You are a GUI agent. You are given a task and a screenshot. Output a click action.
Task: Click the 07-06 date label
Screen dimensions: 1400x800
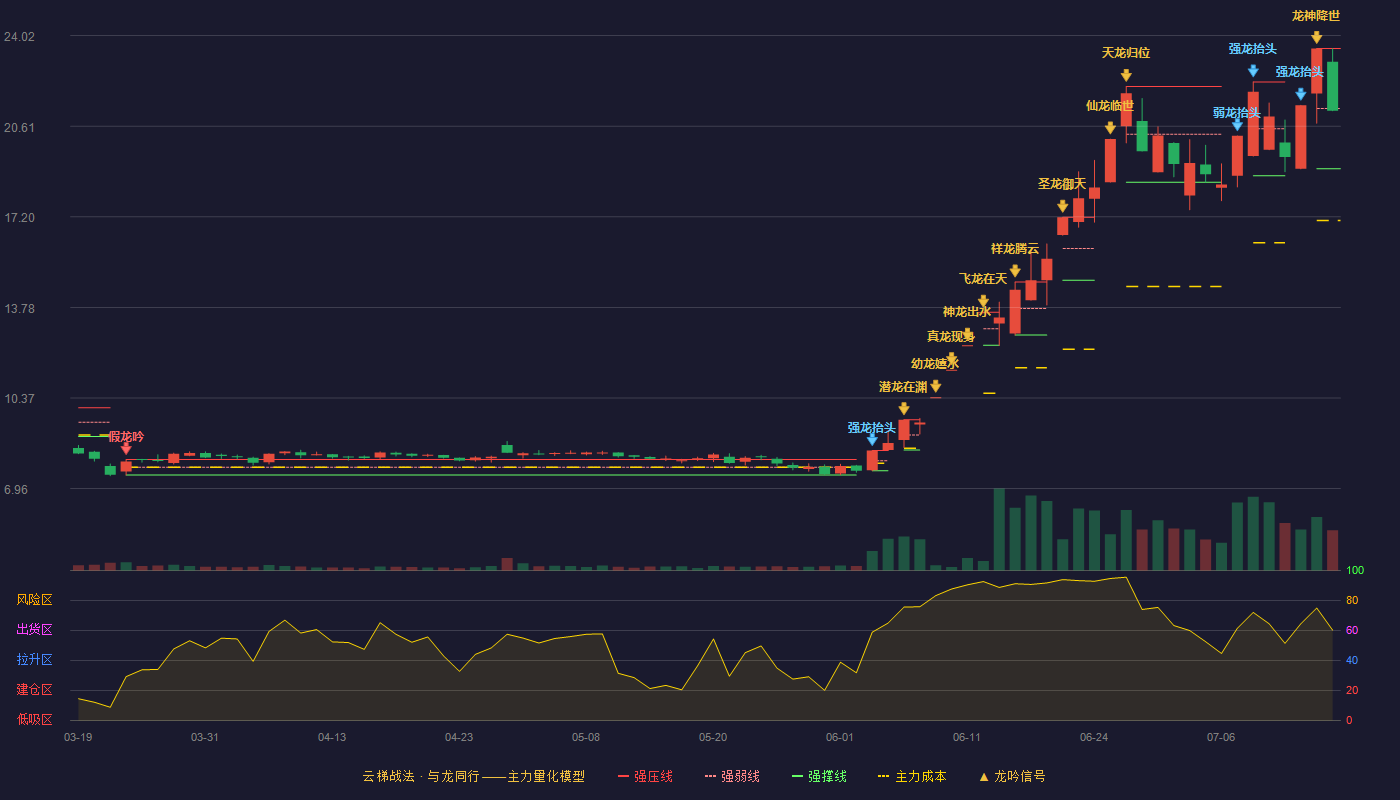tap(1221, 737)
